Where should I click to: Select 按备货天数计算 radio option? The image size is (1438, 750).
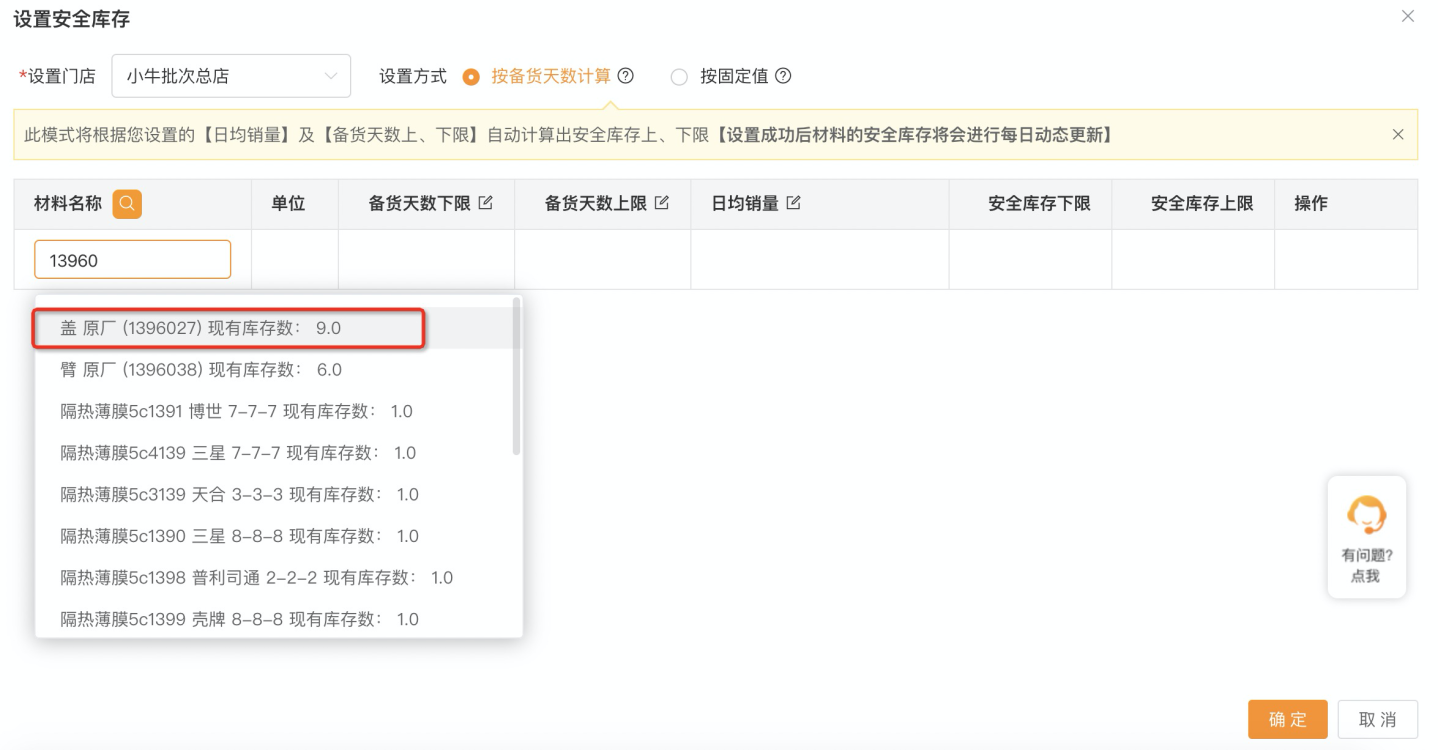coord(471,77)
